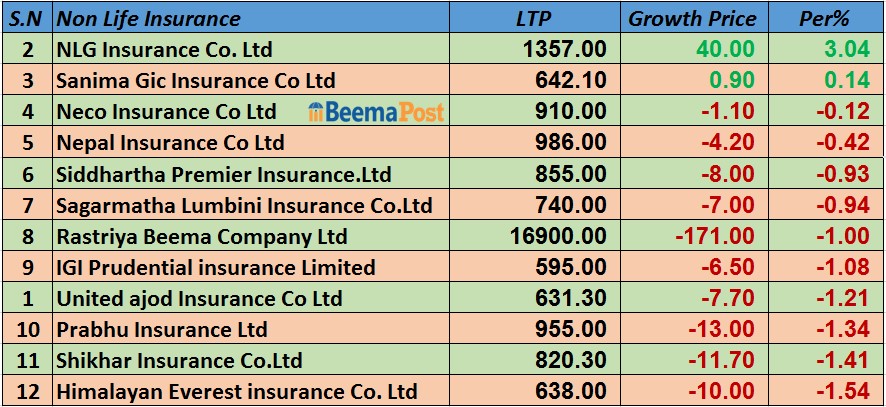Click Neco Insurance Co Ltd name
The height and width of the screenshot is (407, 886).
[x=167, y=112]
